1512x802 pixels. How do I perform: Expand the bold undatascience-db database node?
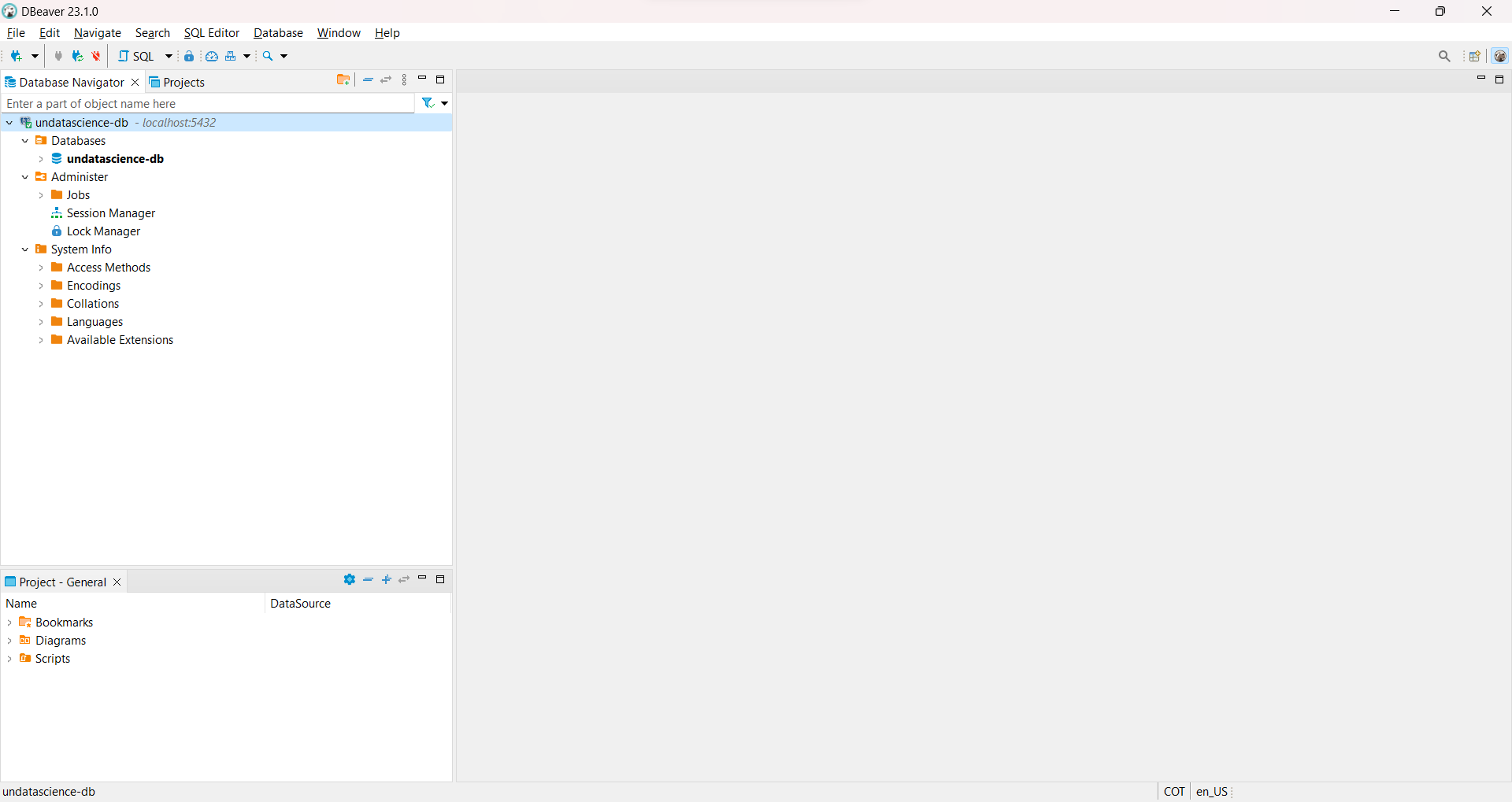click(x=41, y=159)
